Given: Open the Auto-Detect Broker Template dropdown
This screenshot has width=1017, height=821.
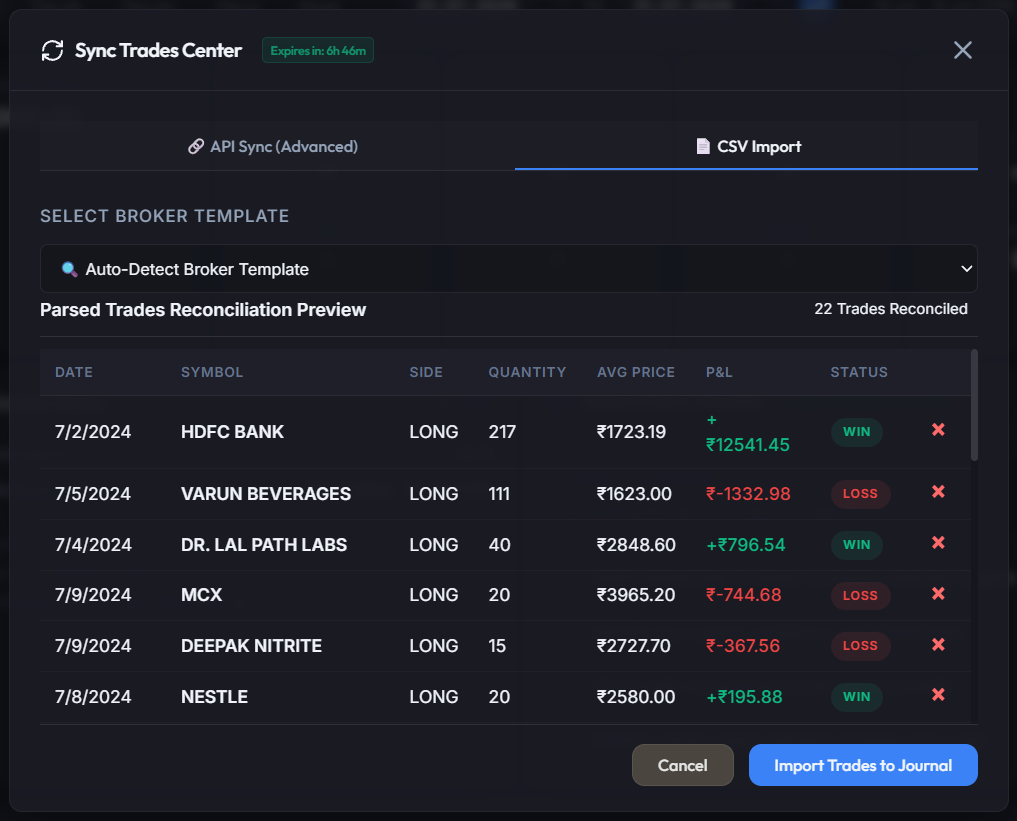Looking at the screenshot, I should (508, 268).
